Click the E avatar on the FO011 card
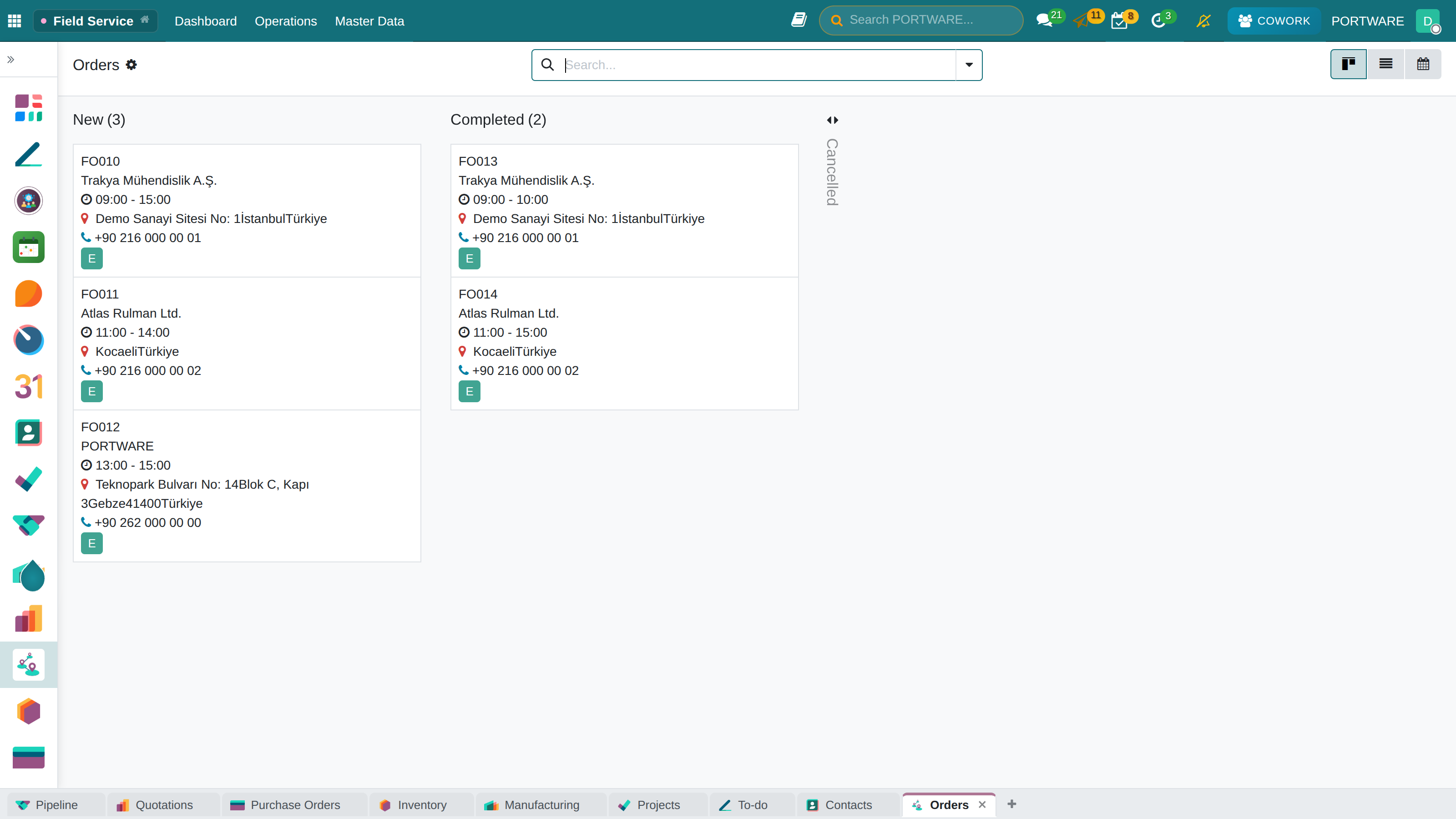The image size is (1456, 819). (x=91, y=391)
